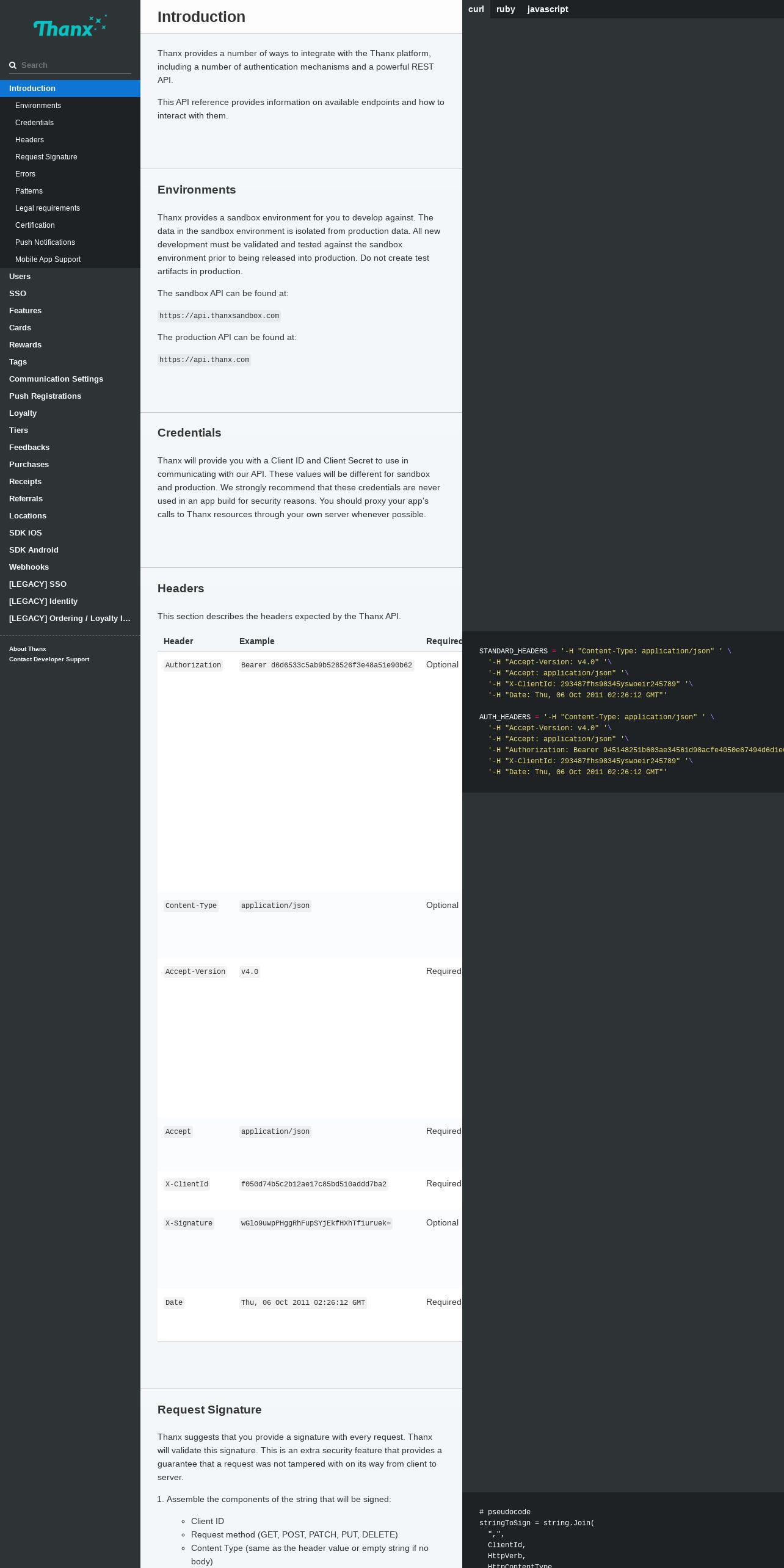Open Certification in sidebar

point(70,225)
